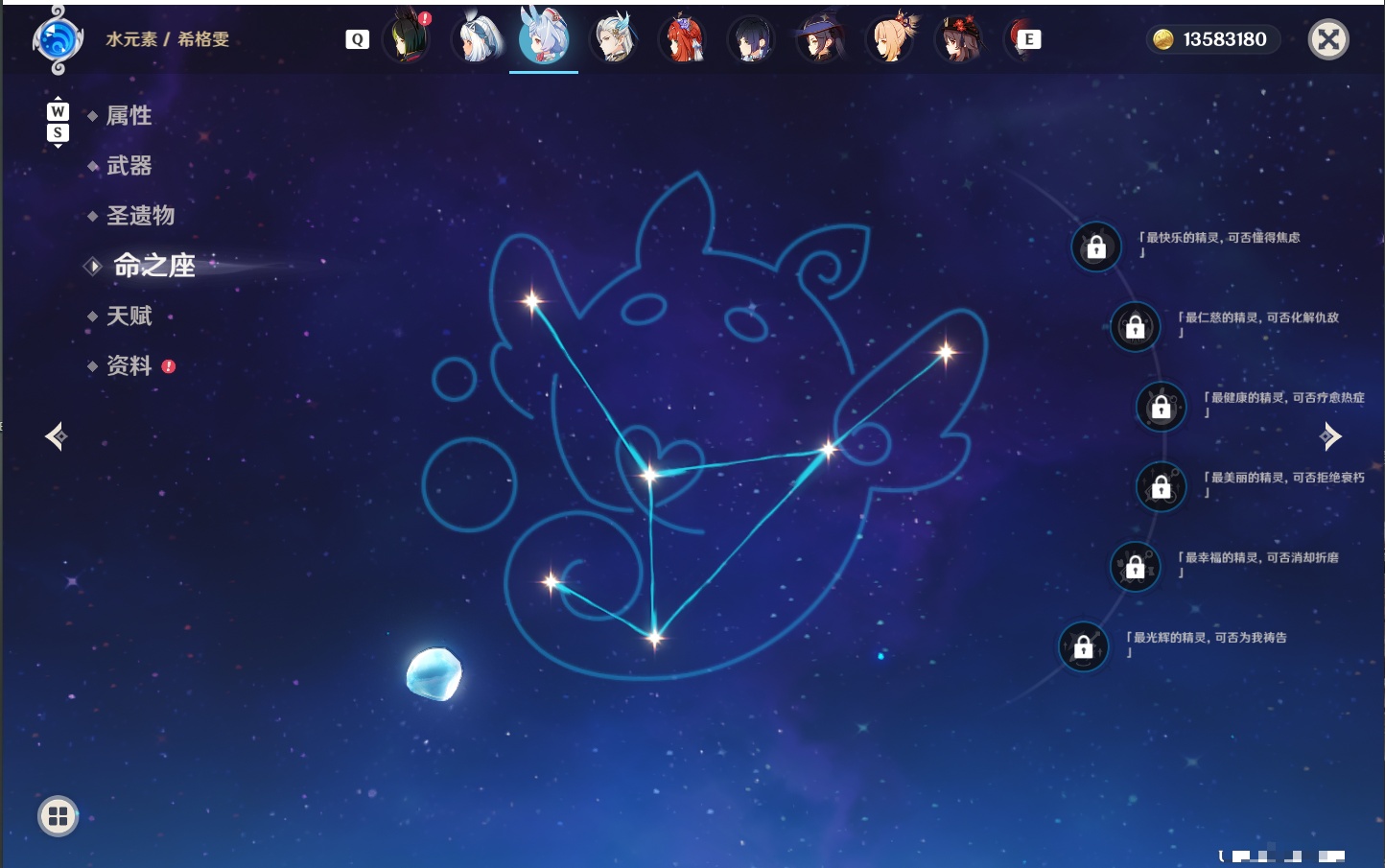
Task: Click the W key menu-up indicator
Action: click(x=58, y=111)
